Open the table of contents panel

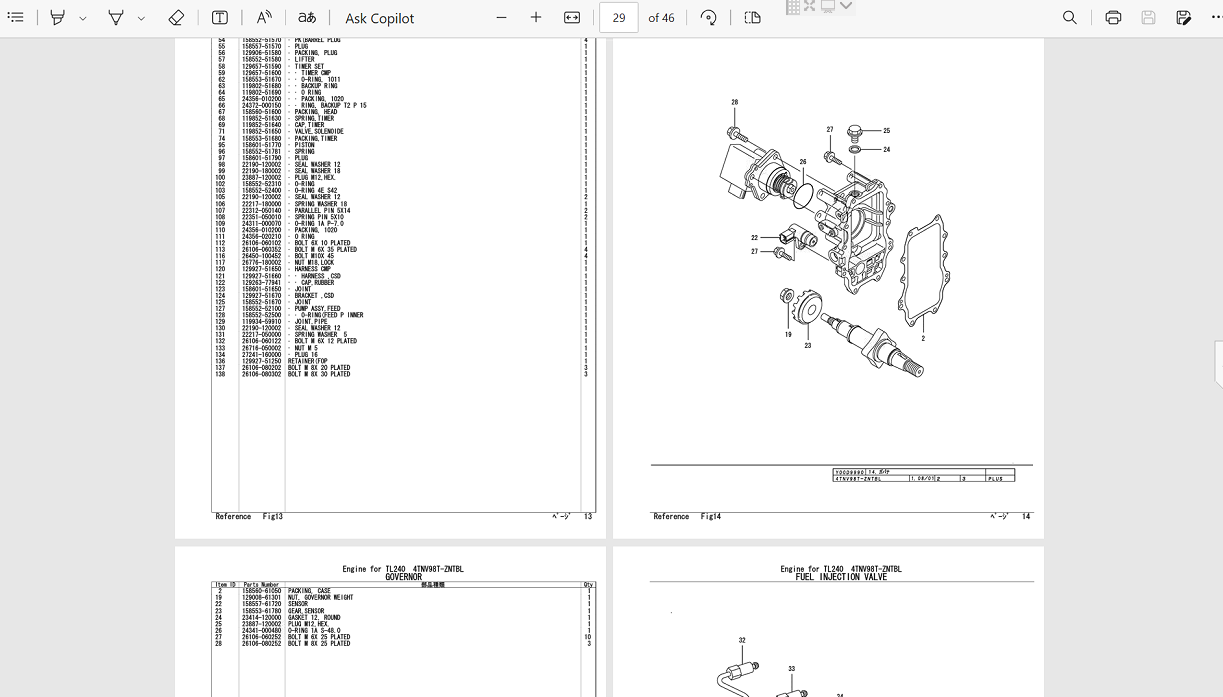click(15, 17)
